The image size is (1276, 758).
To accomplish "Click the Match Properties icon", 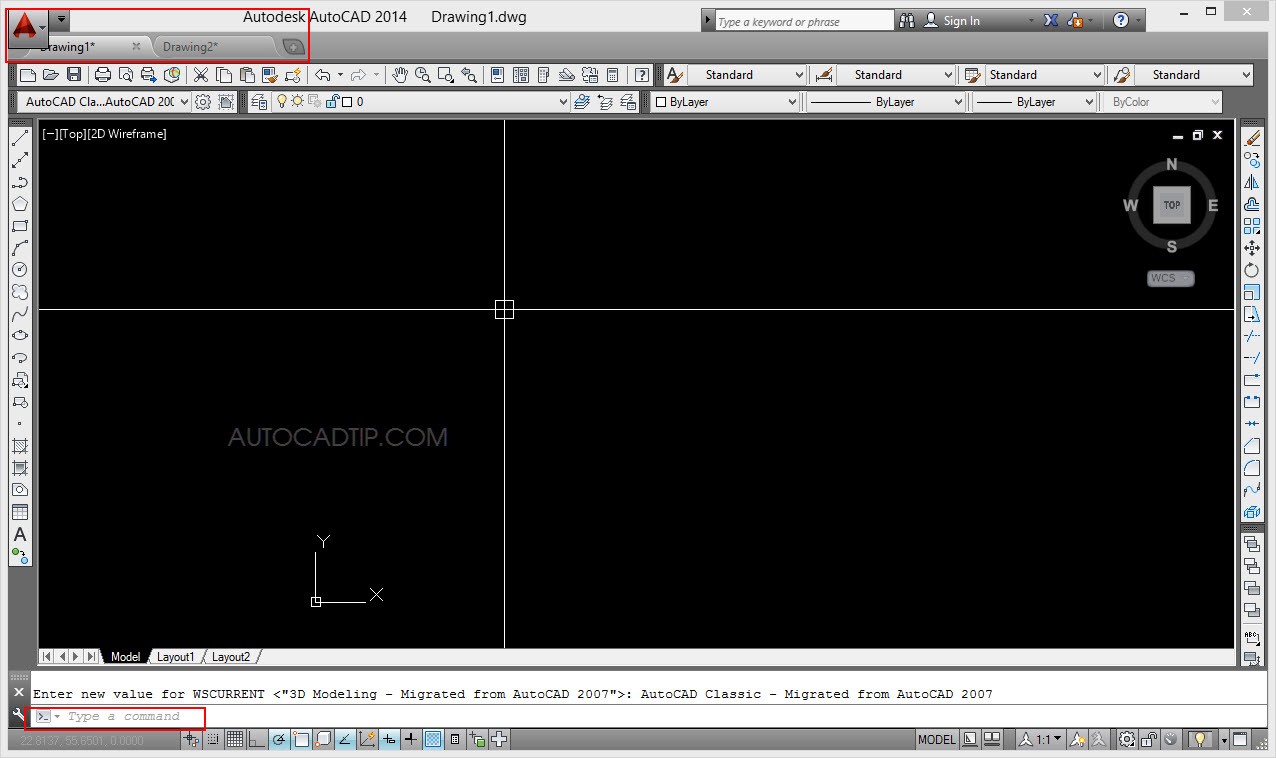I will 269,75.
